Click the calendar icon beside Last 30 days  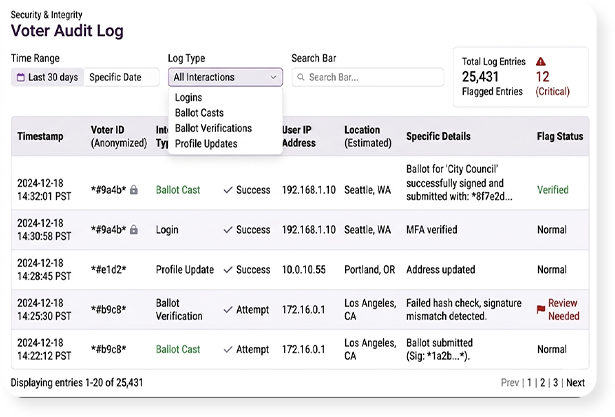tap(21, 77)
